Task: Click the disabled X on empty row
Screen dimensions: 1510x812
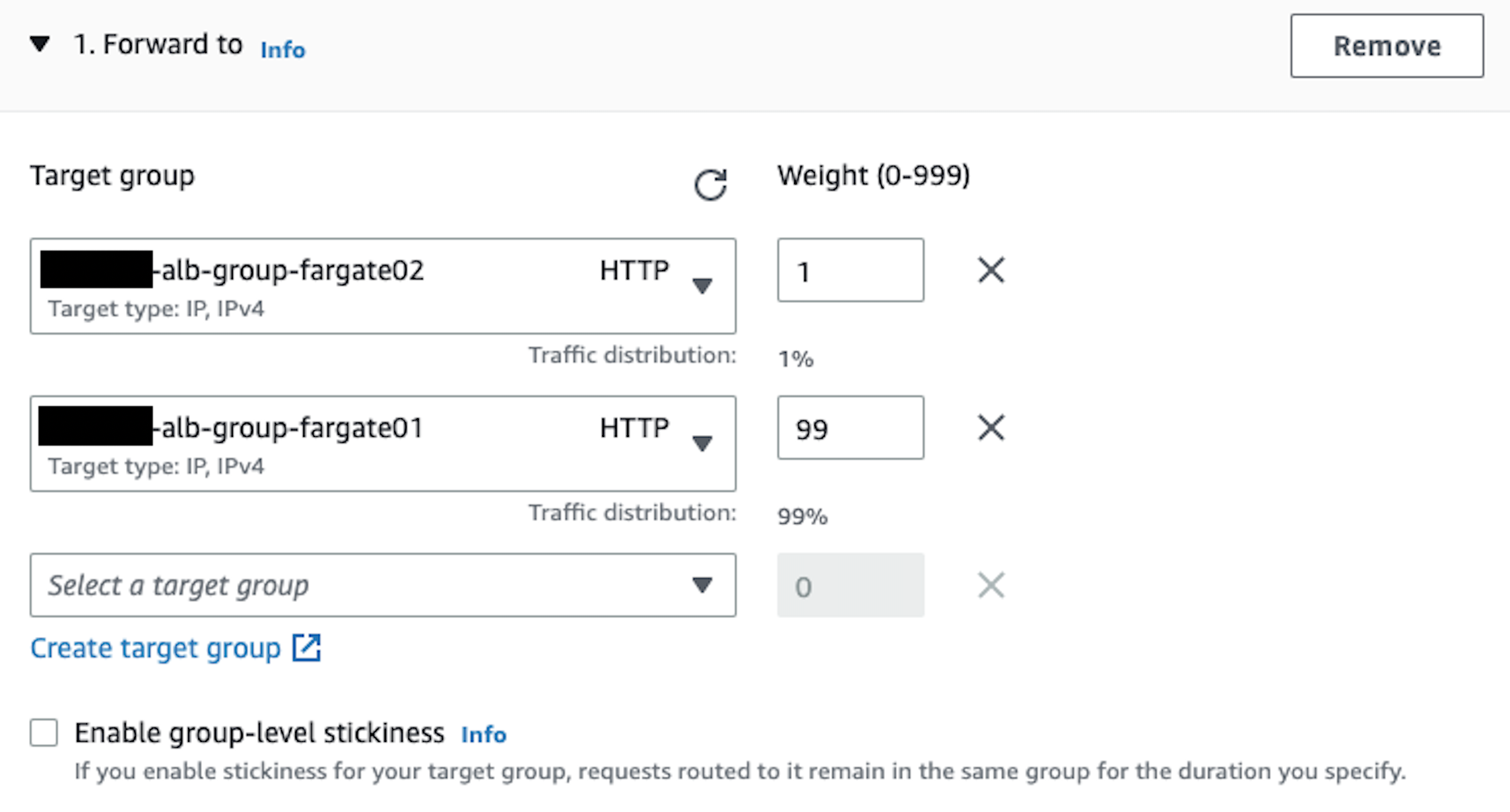Action: coord(991,585)
